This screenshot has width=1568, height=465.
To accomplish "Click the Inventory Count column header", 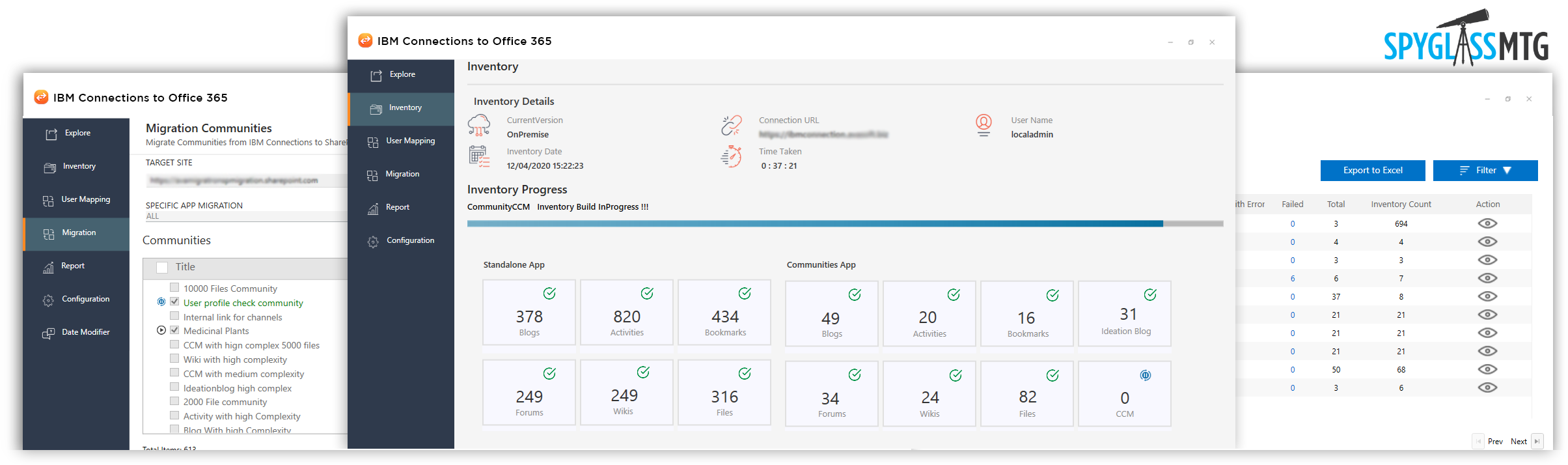I will 1401,204.
